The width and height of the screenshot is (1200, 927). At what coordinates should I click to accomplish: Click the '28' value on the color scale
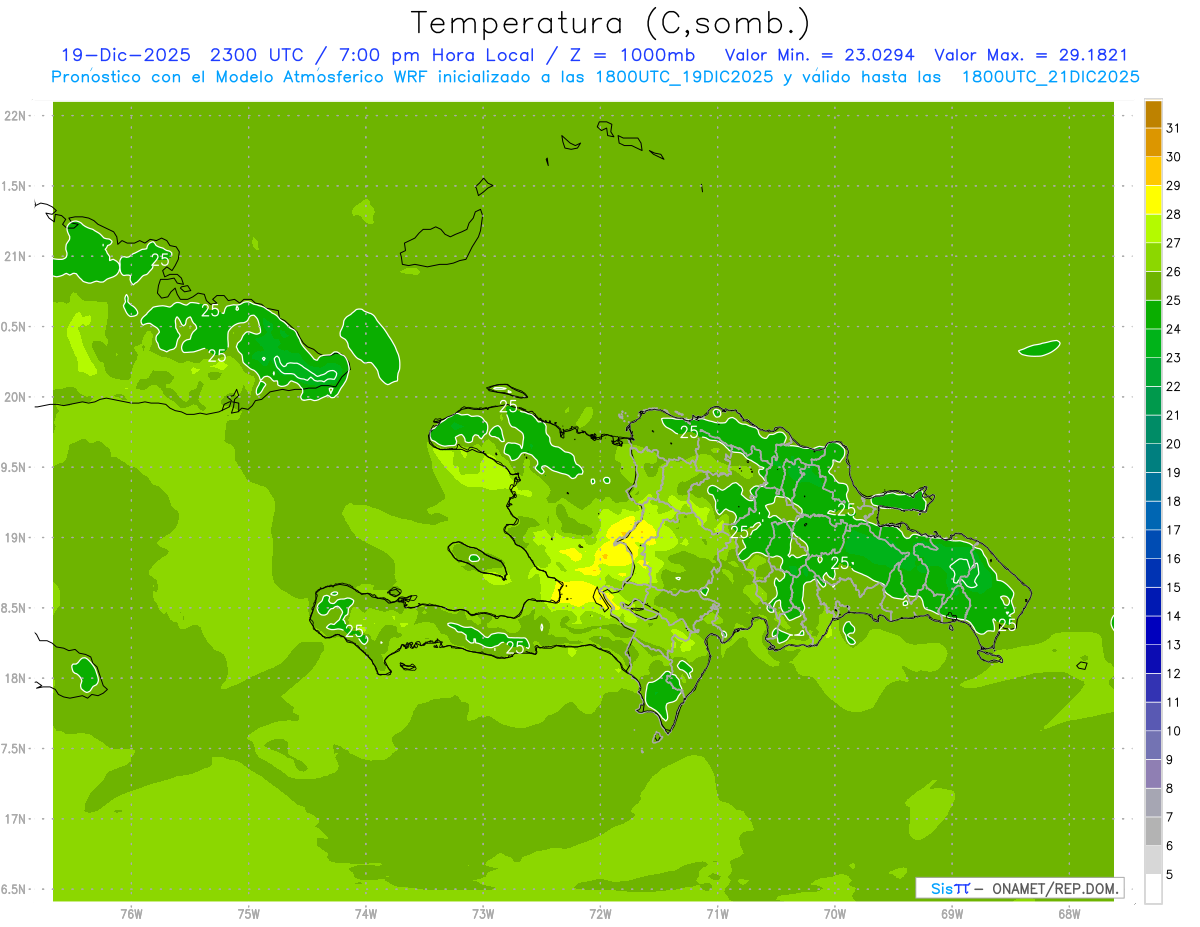pyautogui.click(x=1173, y=214)
